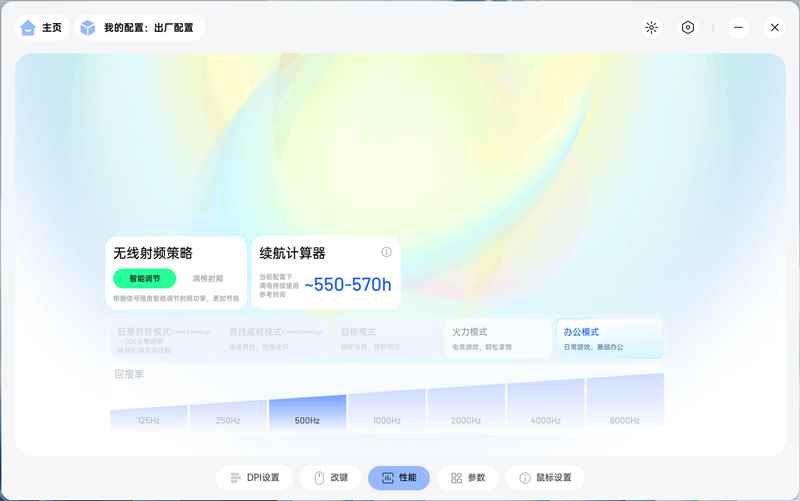Click the ~550-570h battery estimate
800x501 pixels.
click(x=347, y=285)
